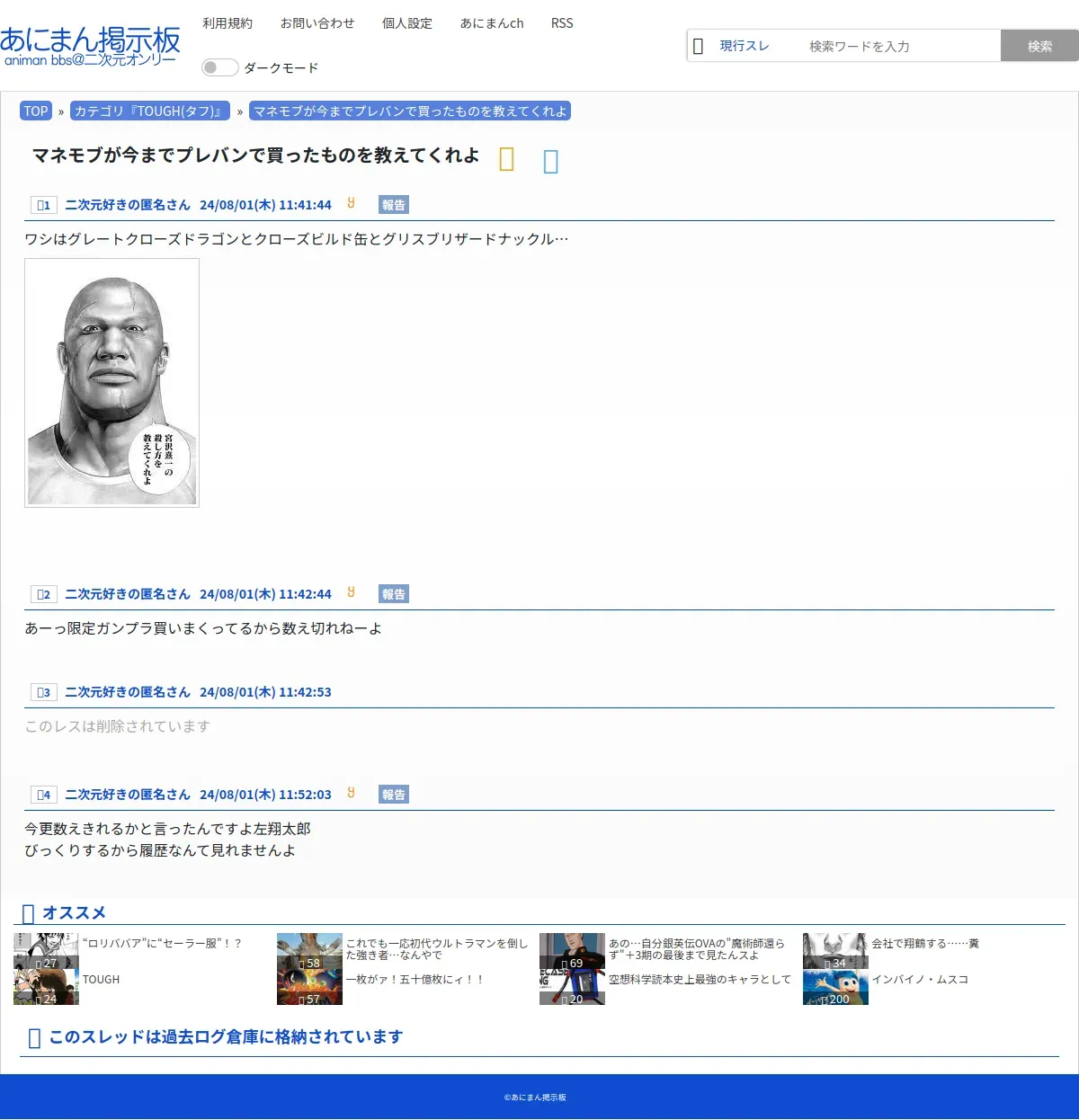
Task: Toggle the ダークモード switch
Action: pyautogui.click(x=220, y=67)
